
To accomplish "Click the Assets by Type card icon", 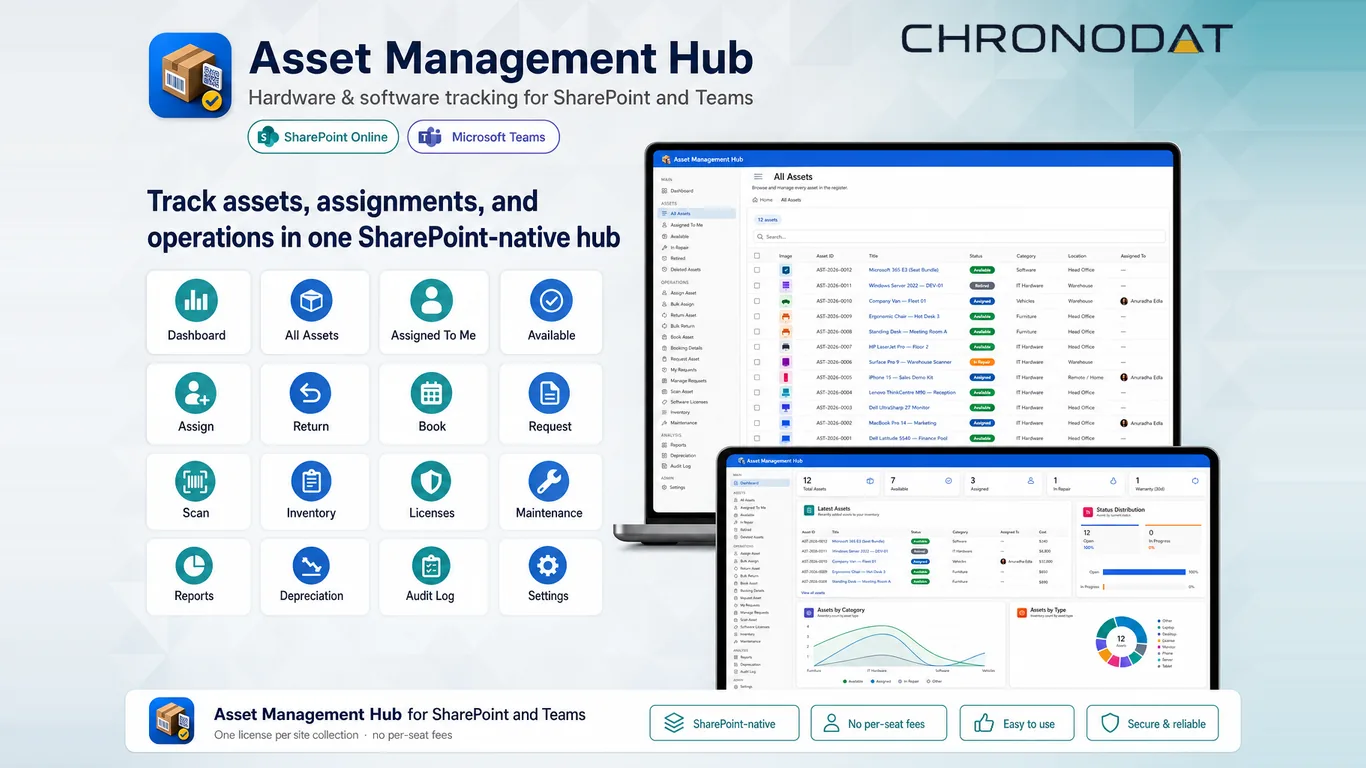I will (x=1021, y=611).
